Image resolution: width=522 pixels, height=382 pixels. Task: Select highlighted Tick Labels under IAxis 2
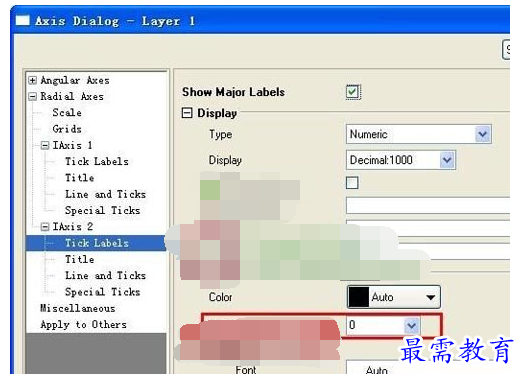pyautogui.click(x=97, y=243)
